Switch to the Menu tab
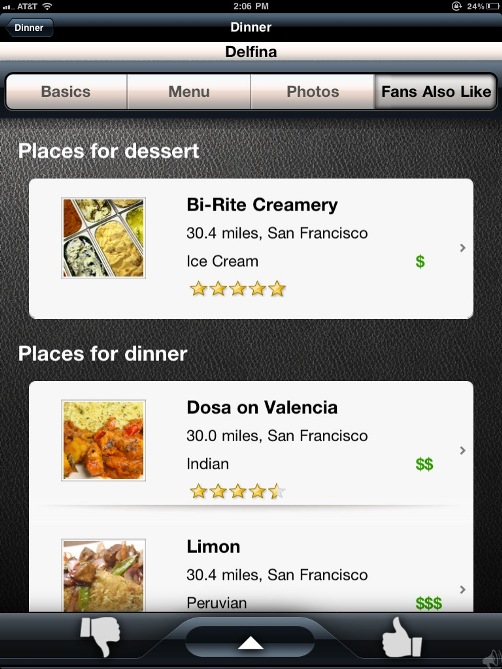 189,91
